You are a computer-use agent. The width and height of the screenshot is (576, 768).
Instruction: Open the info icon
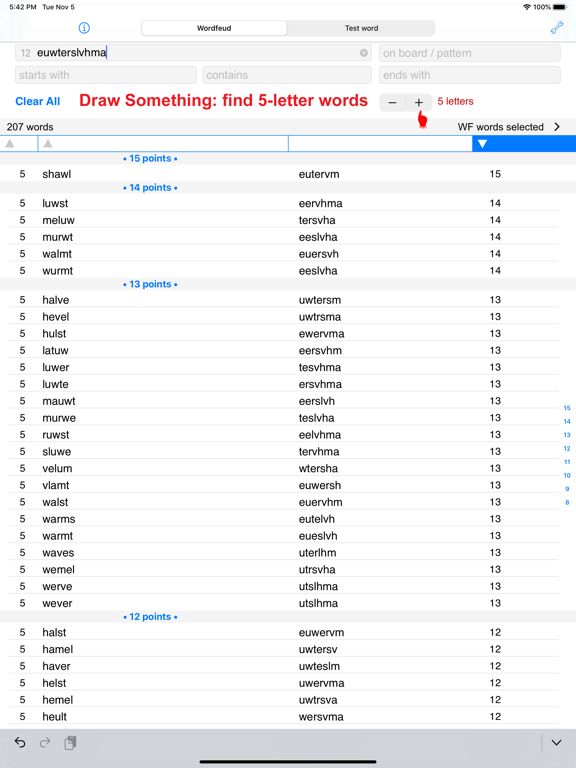pyautogui.click(x=84, y=28)
